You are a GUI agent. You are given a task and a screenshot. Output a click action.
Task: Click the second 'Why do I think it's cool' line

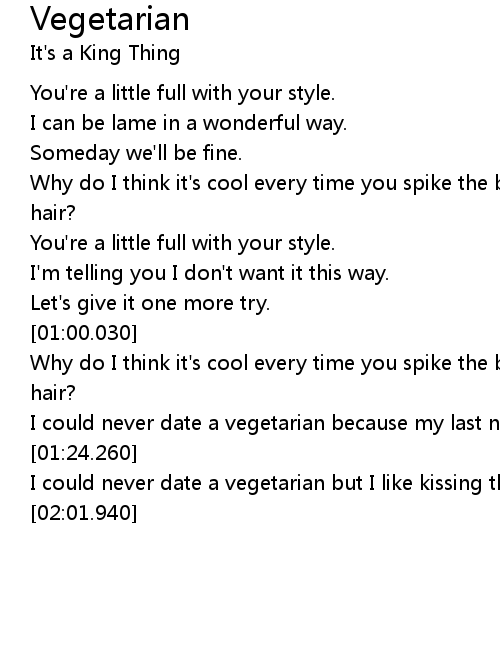coord(265,363)
